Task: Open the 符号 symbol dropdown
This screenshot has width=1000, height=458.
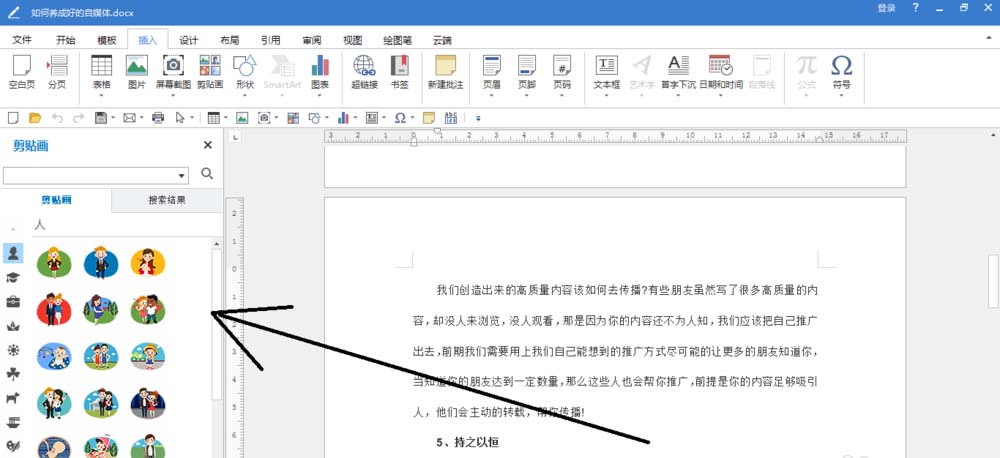Action: 842,95
